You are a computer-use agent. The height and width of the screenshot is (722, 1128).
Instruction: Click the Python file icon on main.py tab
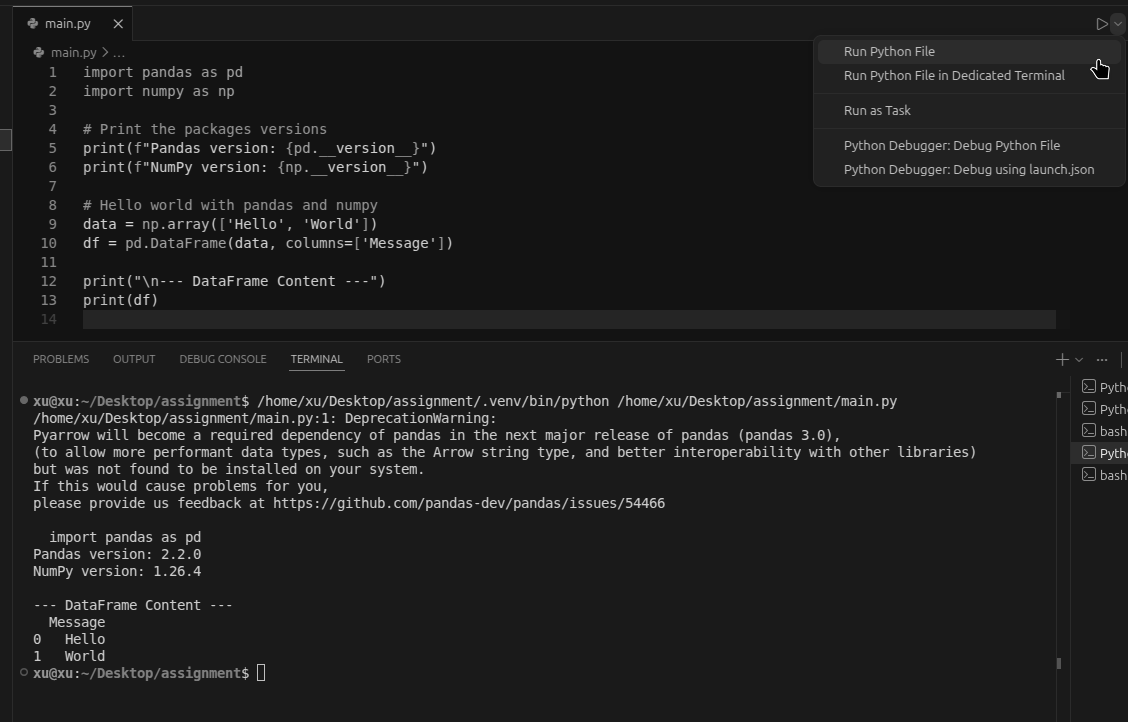point(32,24)
